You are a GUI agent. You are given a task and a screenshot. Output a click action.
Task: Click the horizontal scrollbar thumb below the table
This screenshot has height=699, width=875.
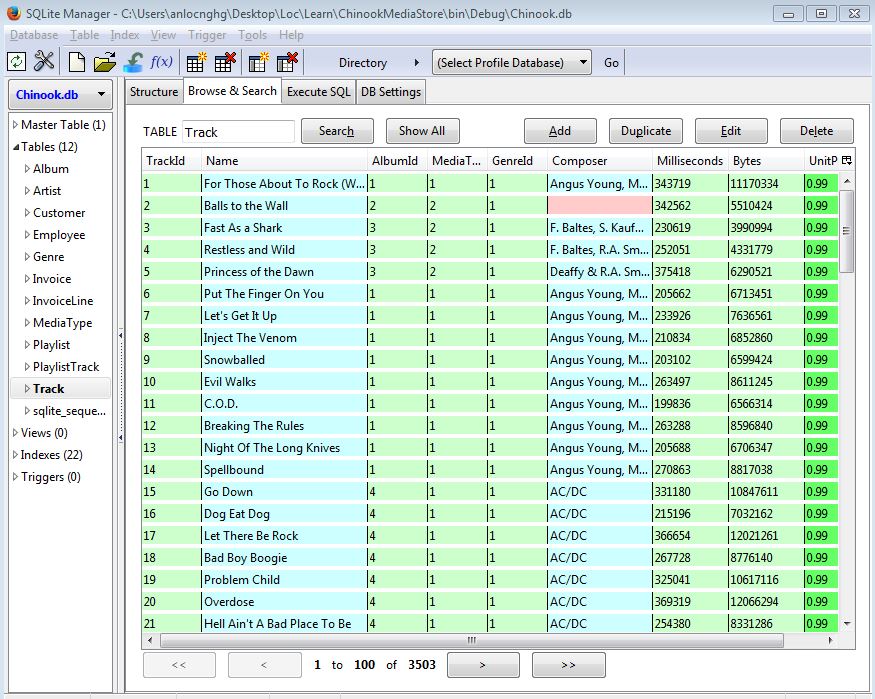(x=472, y=640)
